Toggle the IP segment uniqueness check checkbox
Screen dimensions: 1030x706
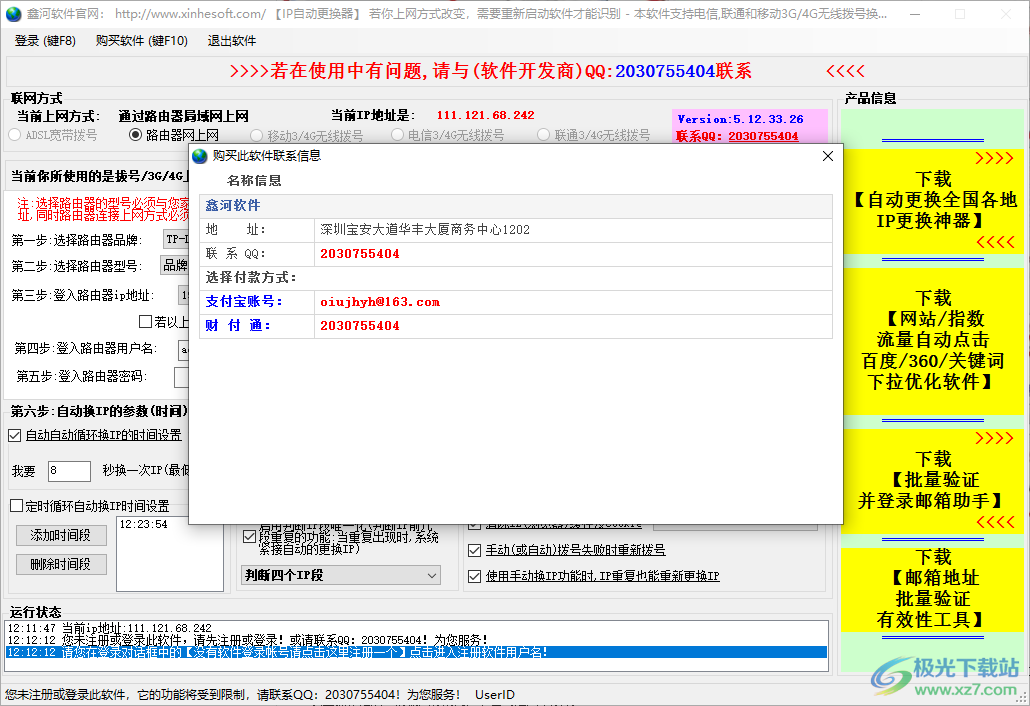coord(249,537)
